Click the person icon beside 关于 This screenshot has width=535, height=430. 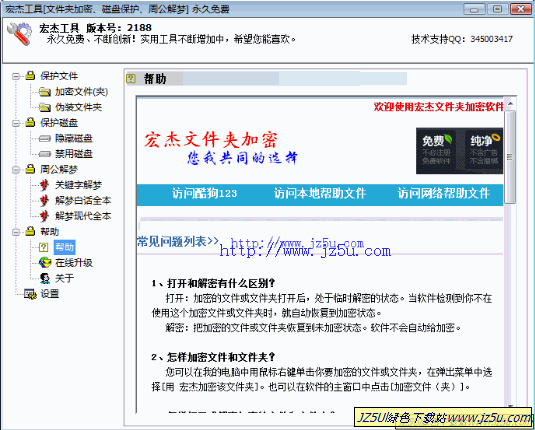45,278
